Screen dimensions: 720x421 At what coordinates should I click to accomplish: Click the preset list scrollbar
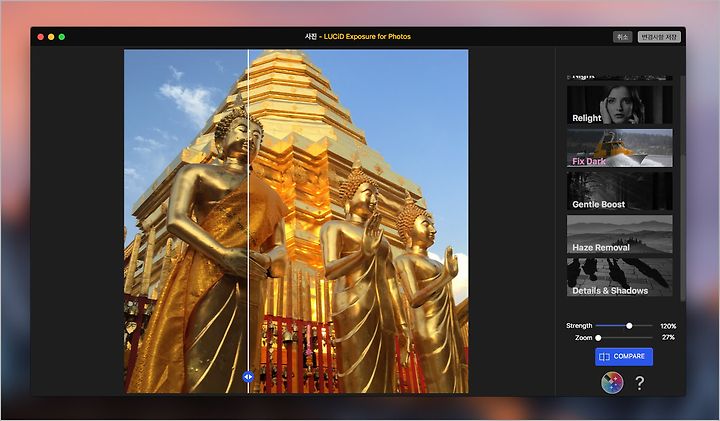[682, 188]
